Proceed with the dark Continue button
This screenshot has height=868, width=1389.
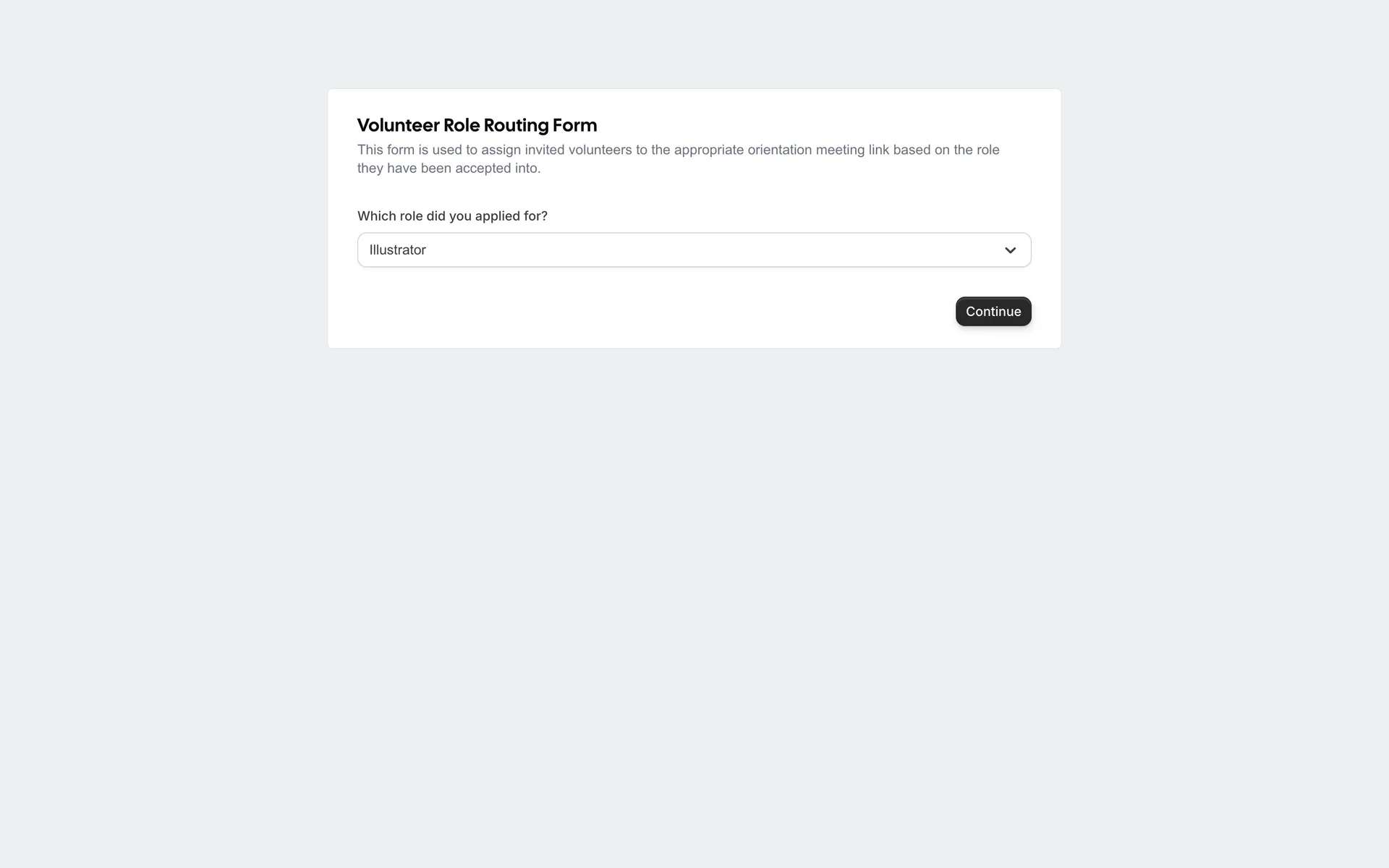point(993,311)
